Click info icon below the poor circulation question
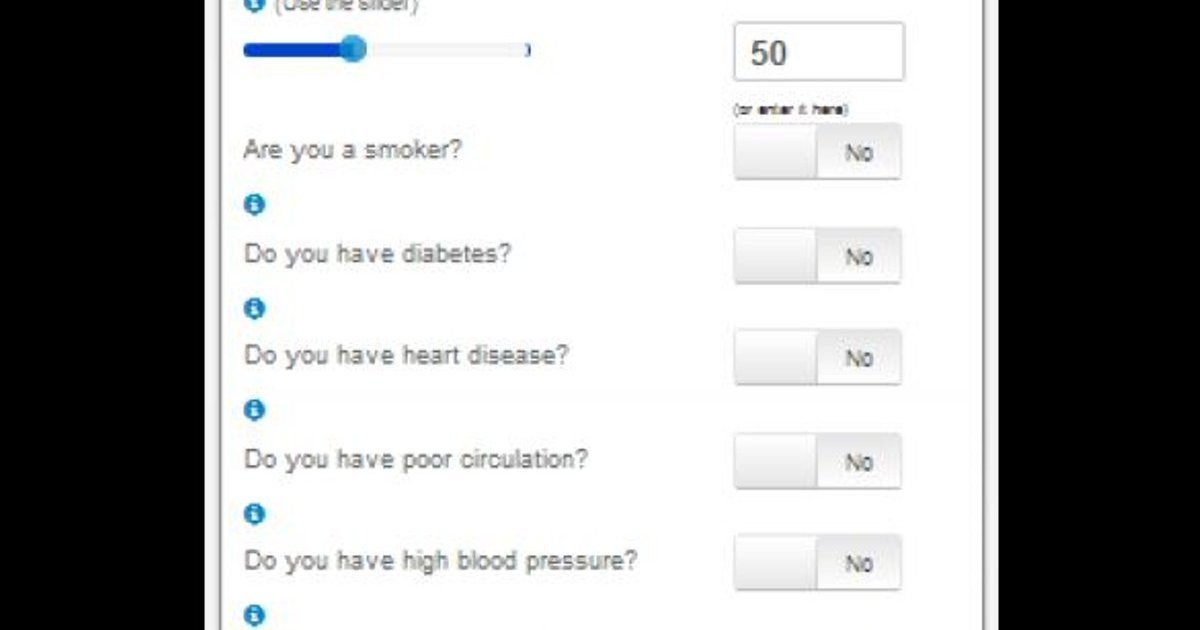 (x=255, y=514)
